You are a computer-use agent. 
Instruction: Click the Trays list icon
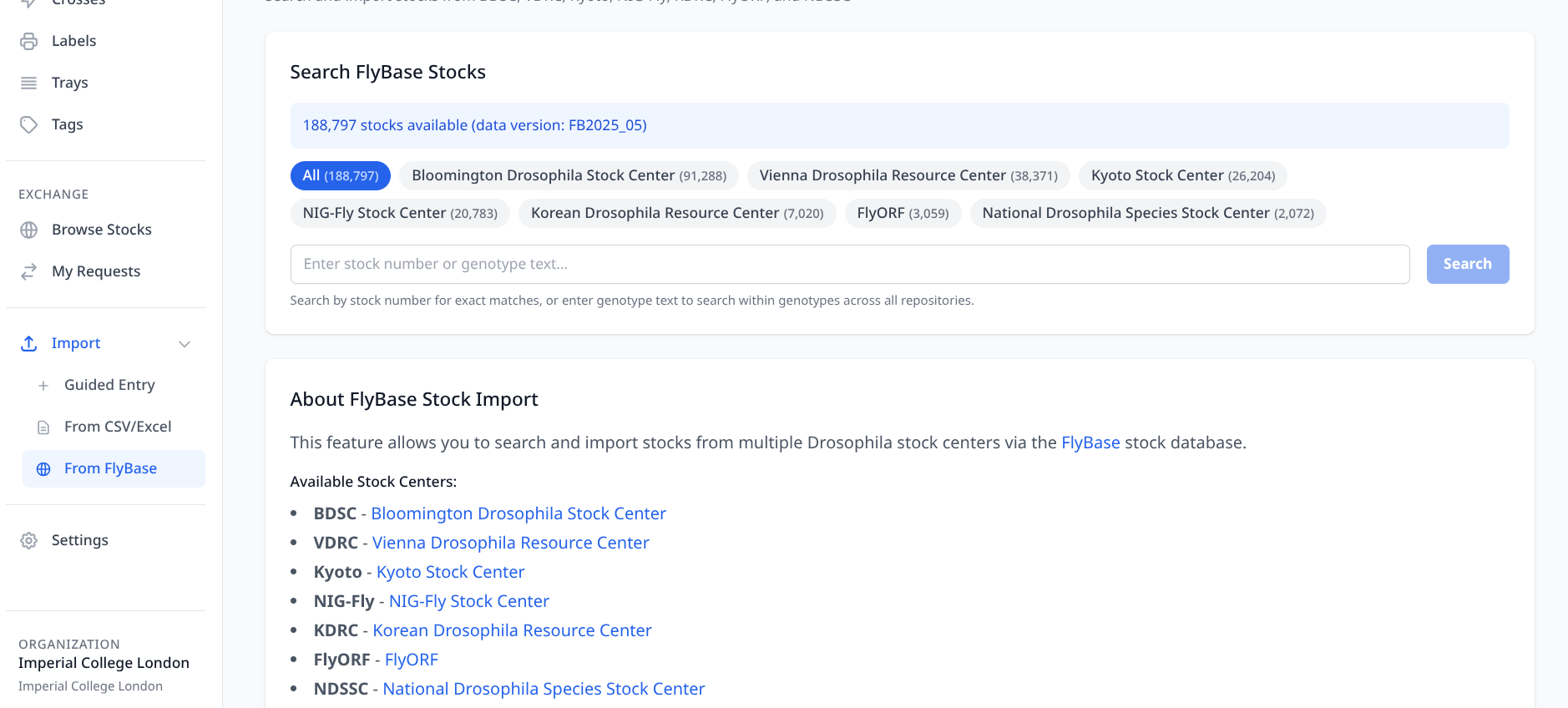click(x=29, y=83)
